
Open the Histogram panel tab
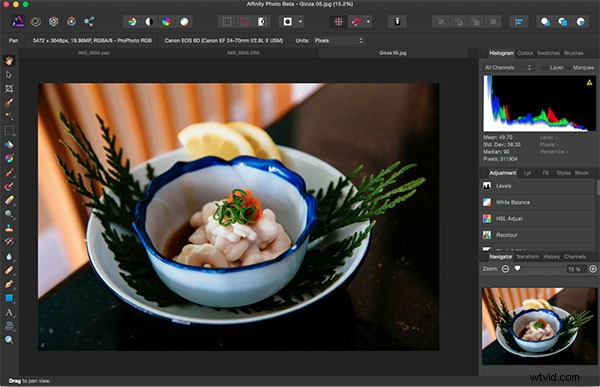[x=501, y=53]
